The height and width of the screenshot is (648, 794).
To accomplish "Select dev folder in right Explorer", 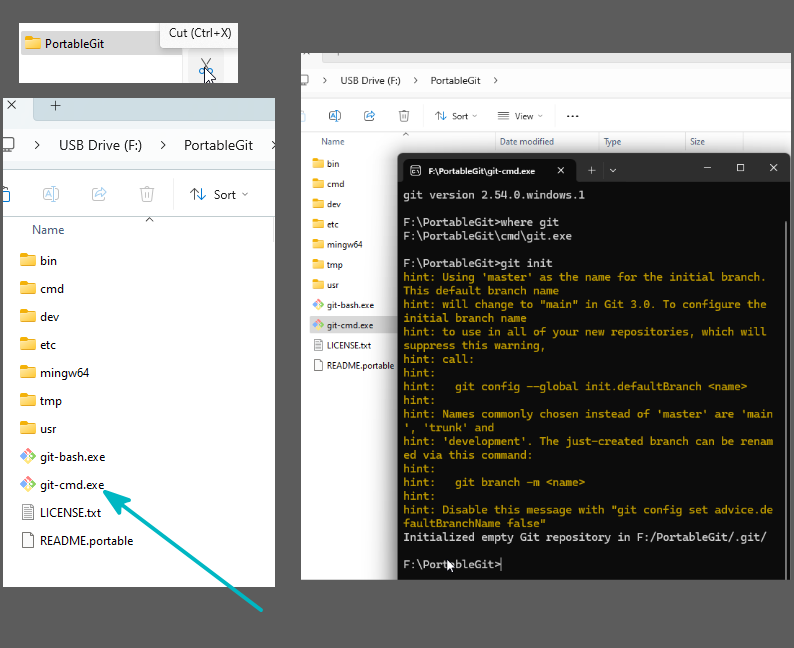I will tap(327, 204).
